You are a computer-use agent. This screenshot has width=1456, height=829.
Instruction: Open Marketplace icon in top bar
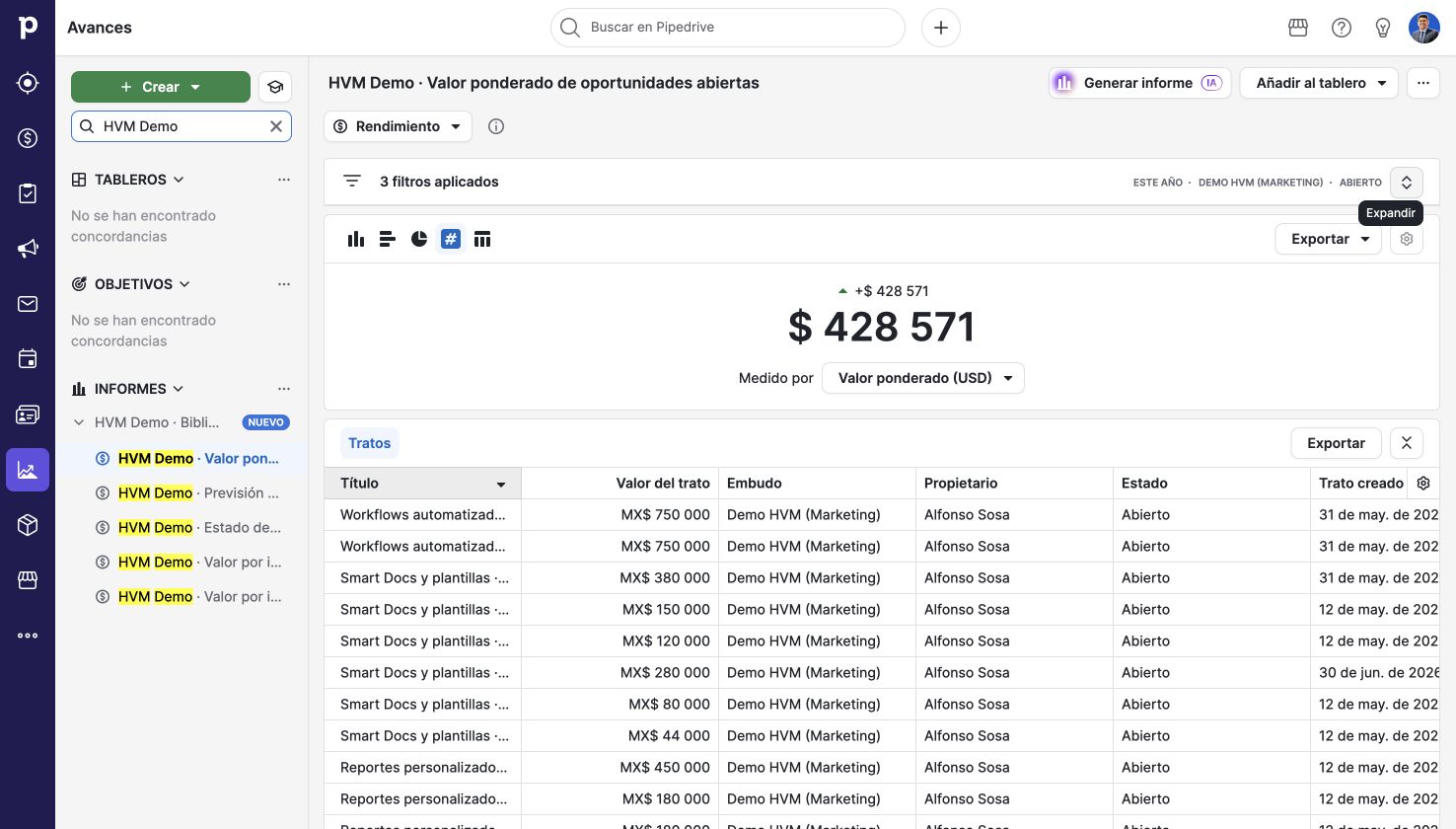[1298, 28]
